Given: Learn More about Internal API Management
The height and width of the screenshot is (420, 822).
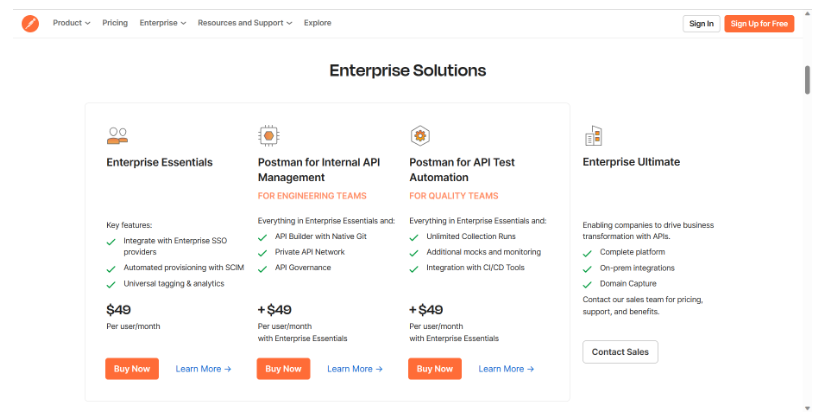Looking at the screenshot, I should (355, 369).
